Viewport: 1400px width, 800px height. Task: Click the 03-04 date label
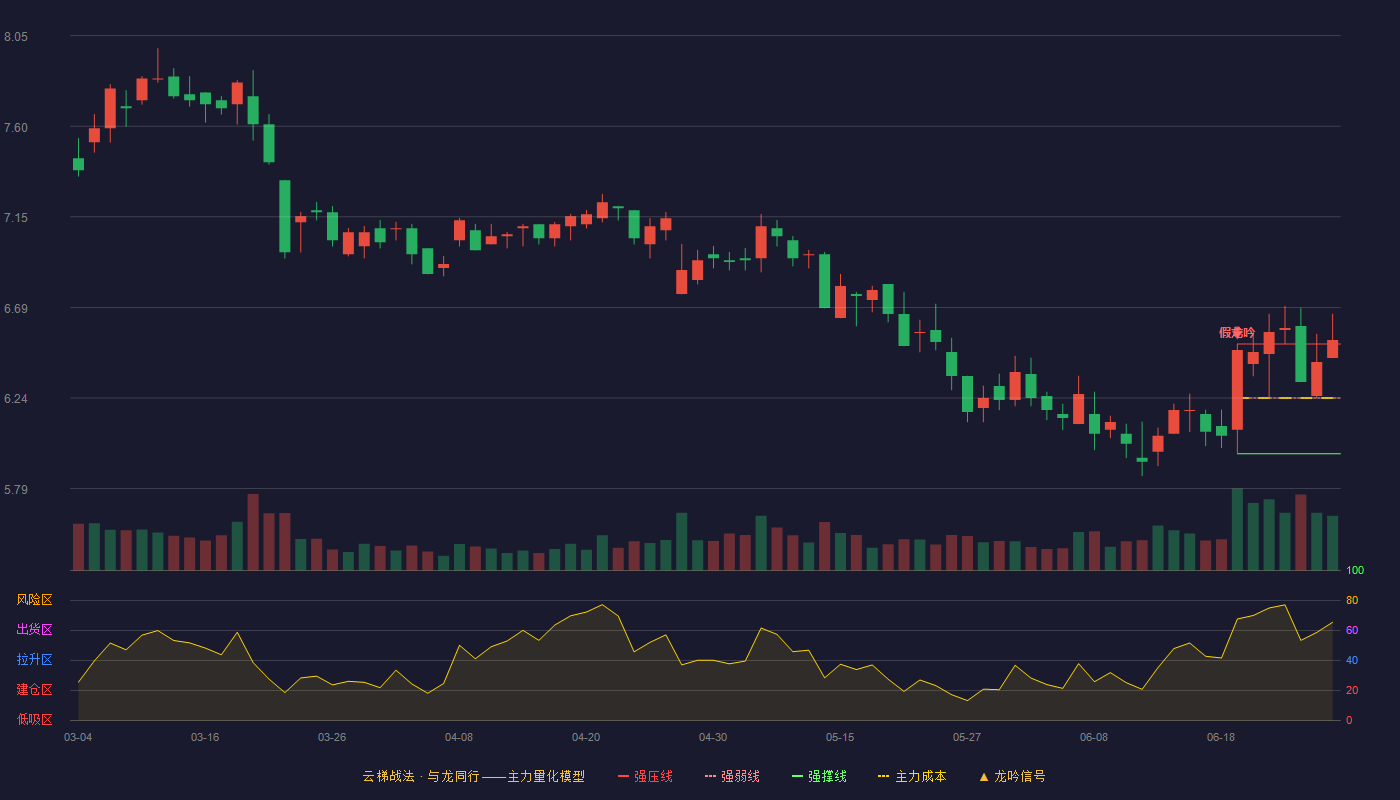78,737
